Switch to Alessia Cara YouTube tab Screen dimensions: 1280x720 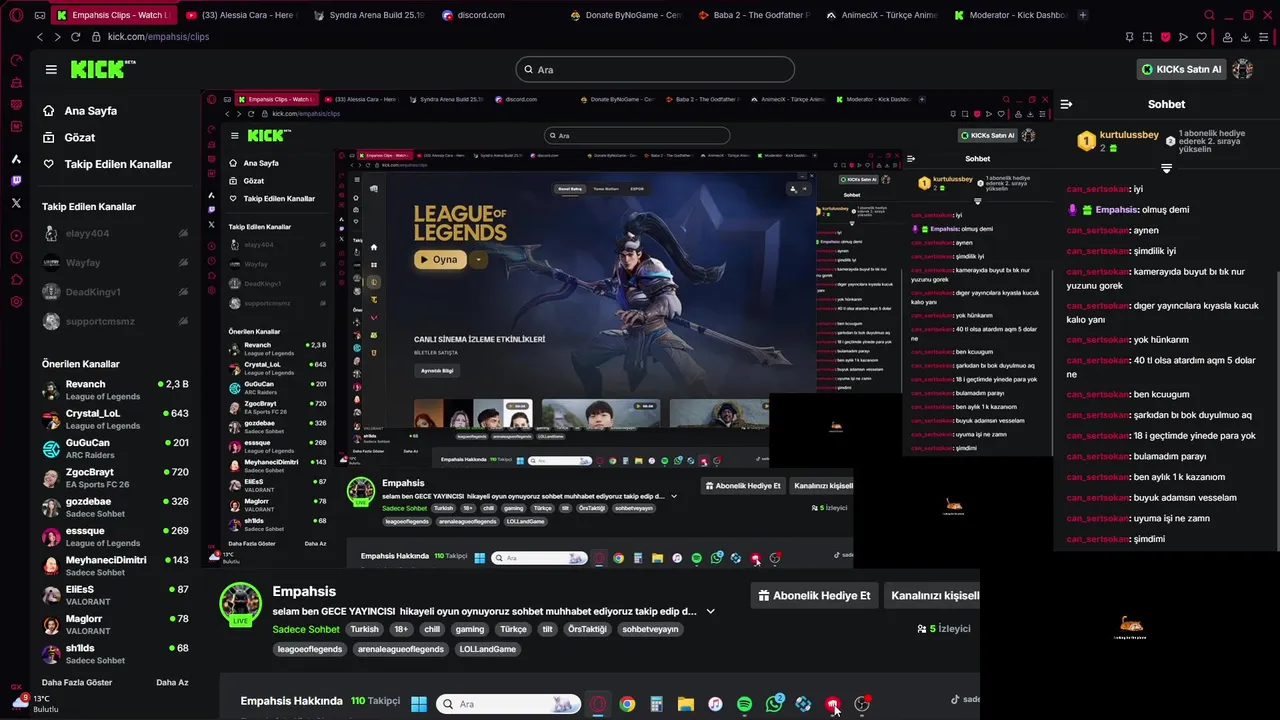[x=243, y=15]
